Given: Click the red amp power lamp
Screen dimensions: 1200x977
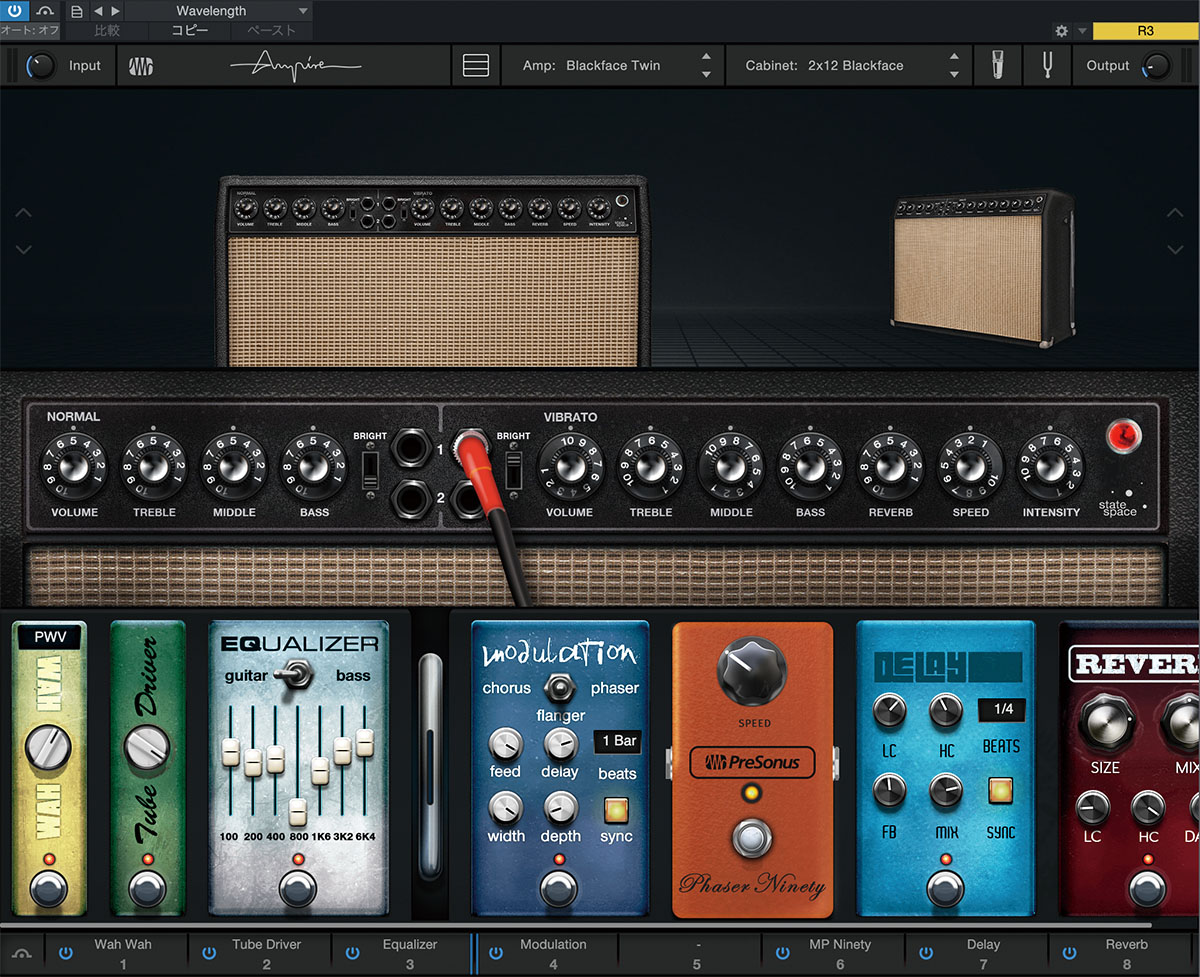Looking at the screenshot, I should pyautogui.click(x=1123, y=436).
